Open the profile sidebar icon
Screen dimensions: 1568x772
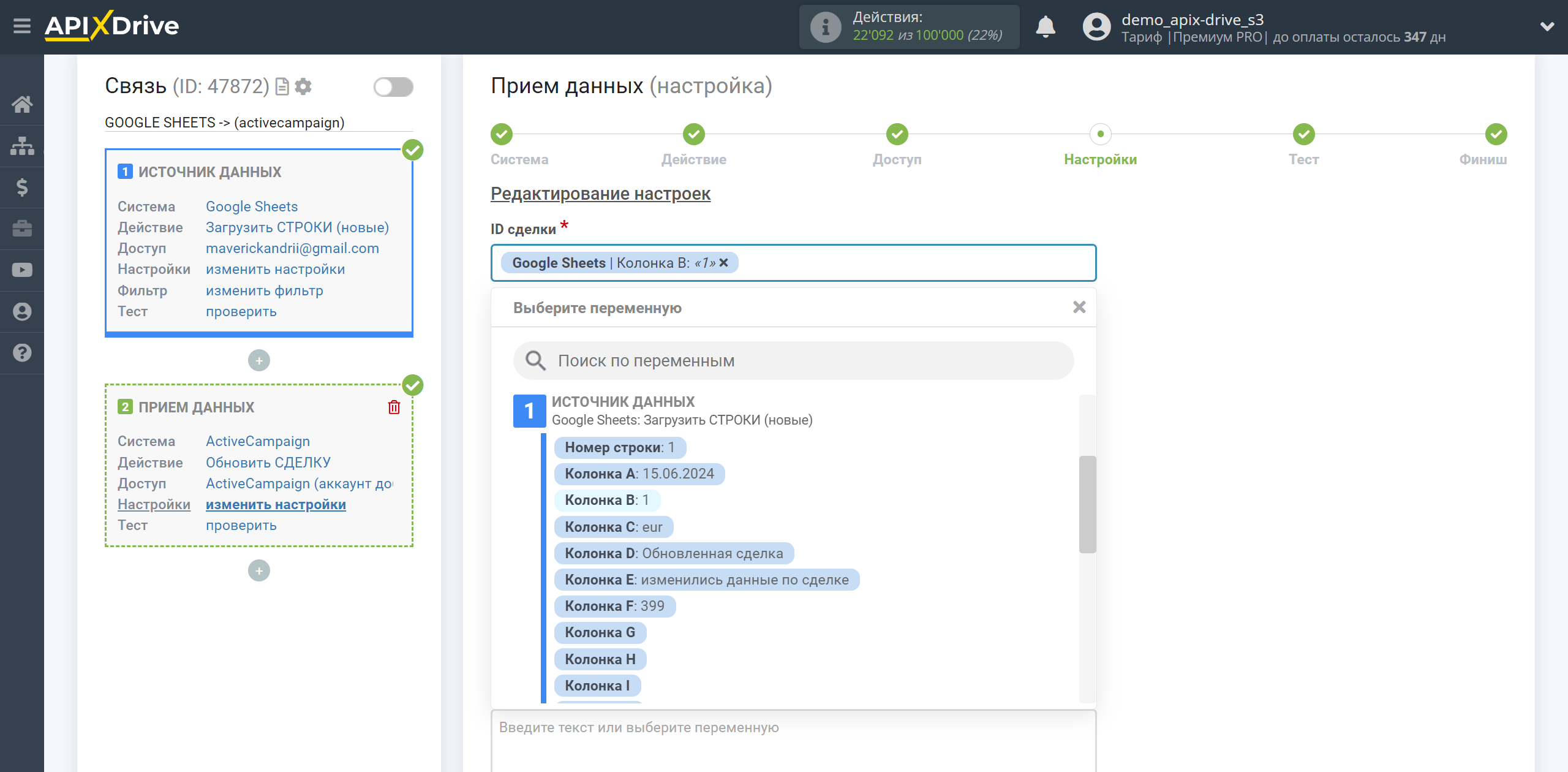point(22,311)
